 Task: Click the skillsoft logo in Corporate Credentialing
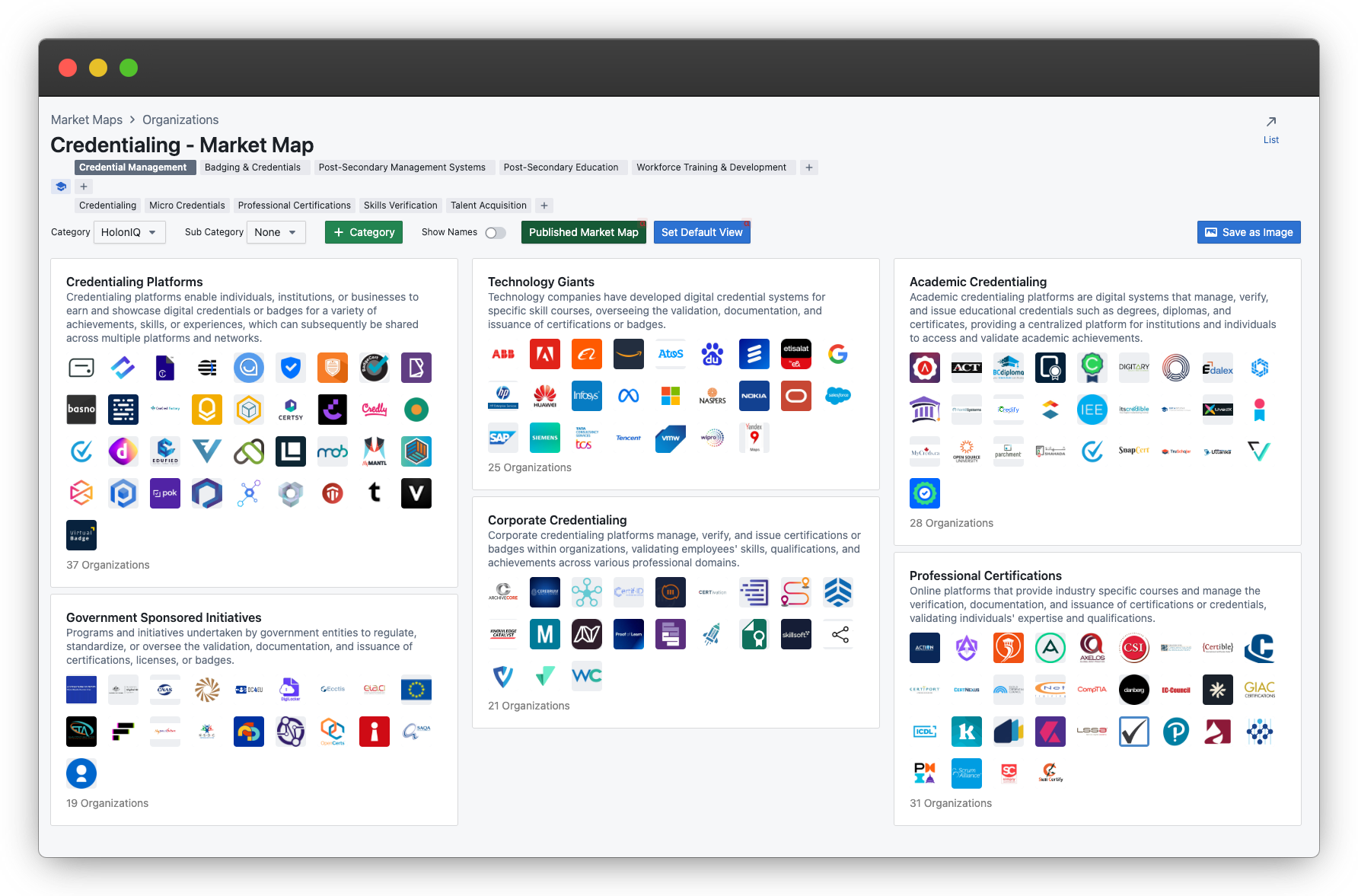click(x=796, y=634)
